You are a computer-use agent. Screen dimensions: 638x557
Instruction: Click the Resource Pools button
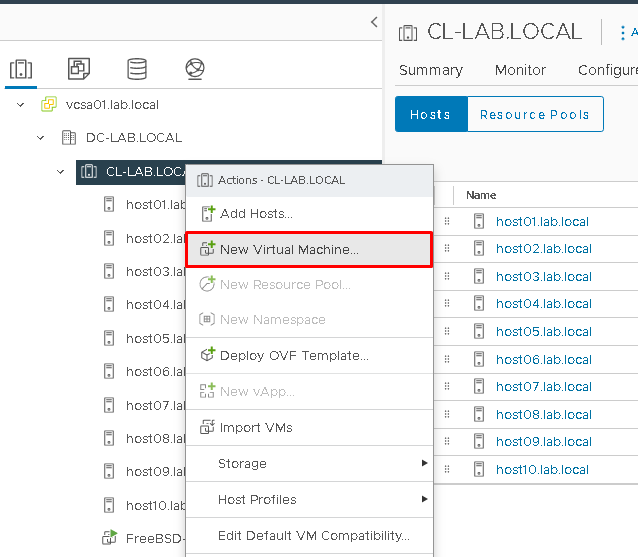click(534, 114)
